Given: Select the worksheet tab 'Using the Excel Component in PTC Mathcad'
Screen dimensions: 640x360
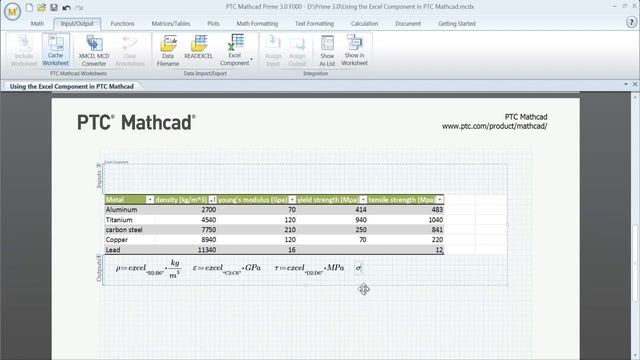Looking at the screenshot, I should (x=71, y=87).
